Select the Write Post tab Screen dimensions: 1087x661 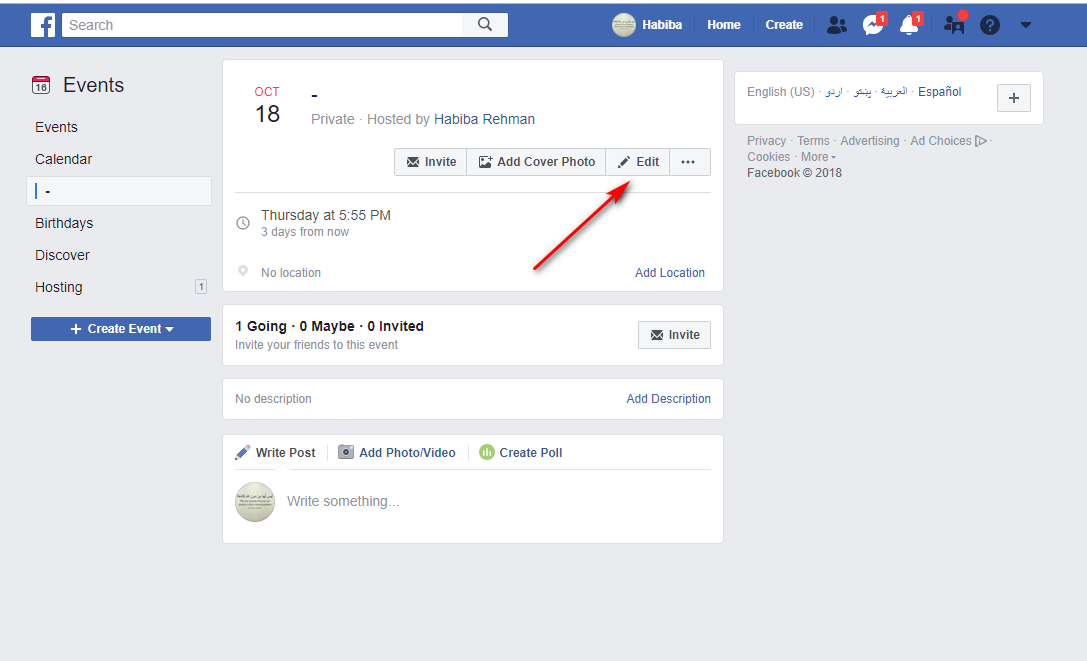click(275, 452)
